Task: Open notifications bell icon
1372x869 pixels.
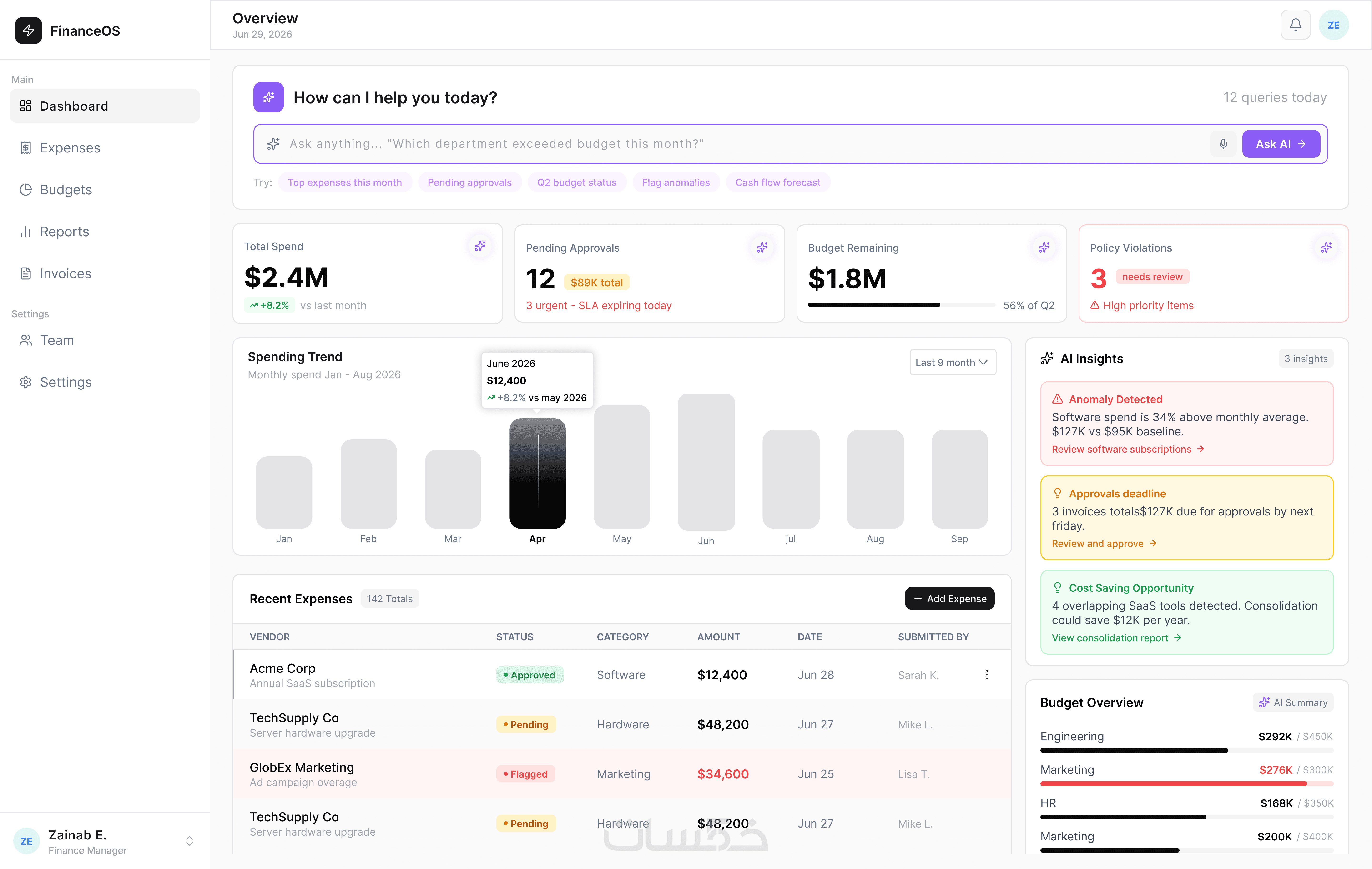Action: [1295, 25]
